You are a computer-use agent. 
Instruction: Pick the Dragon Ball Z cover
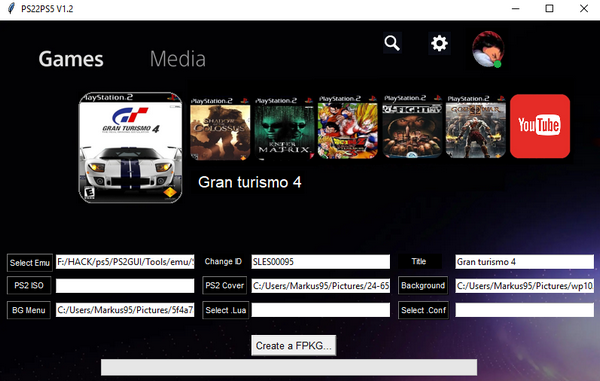[348, 127]
